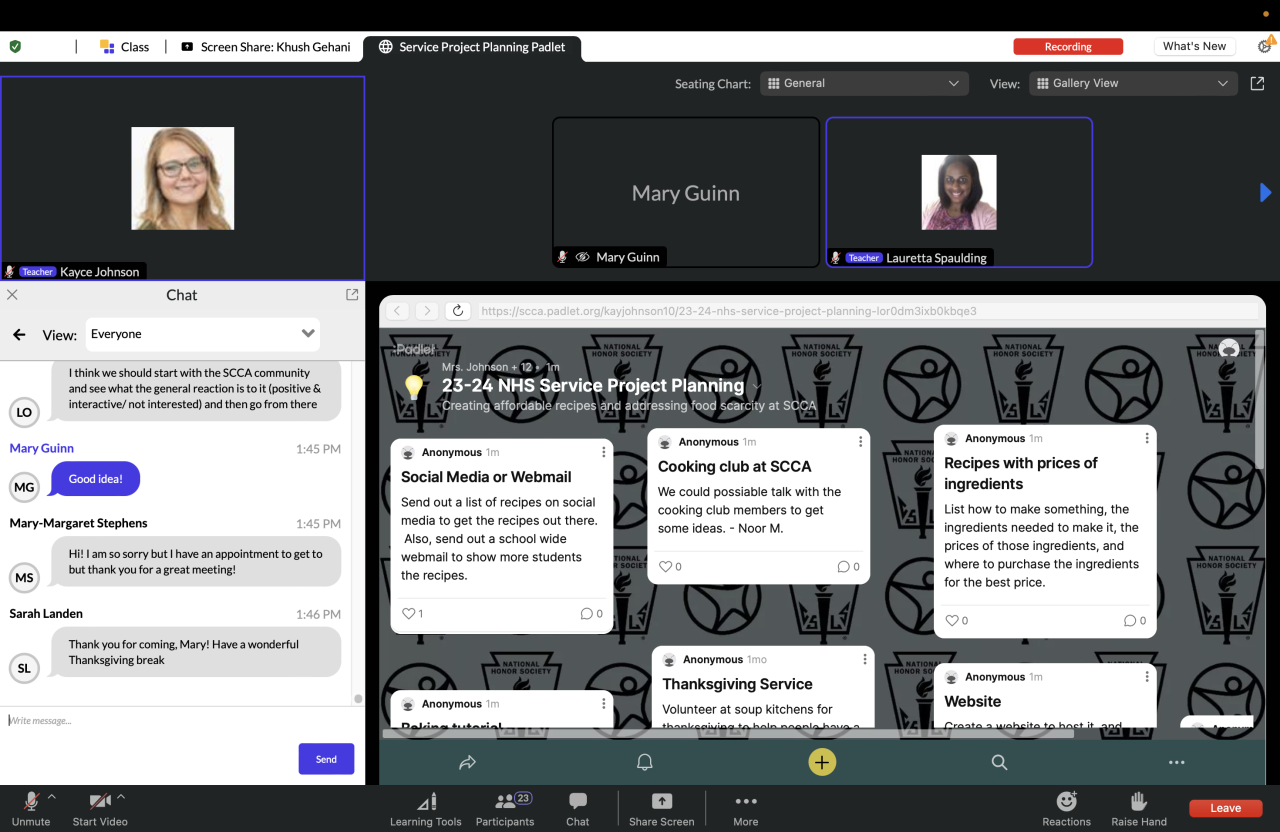This screenshot has width=1280, height=832.
Task: Open comments on Social Media or Webmail post
Action: coord(592,614)
